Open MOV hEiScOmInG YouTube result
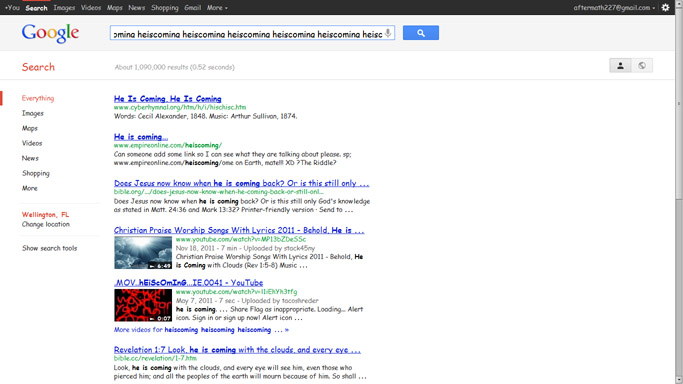Image resolution: width=683 pixels, height=384 pixels. [x=189, y=283]
